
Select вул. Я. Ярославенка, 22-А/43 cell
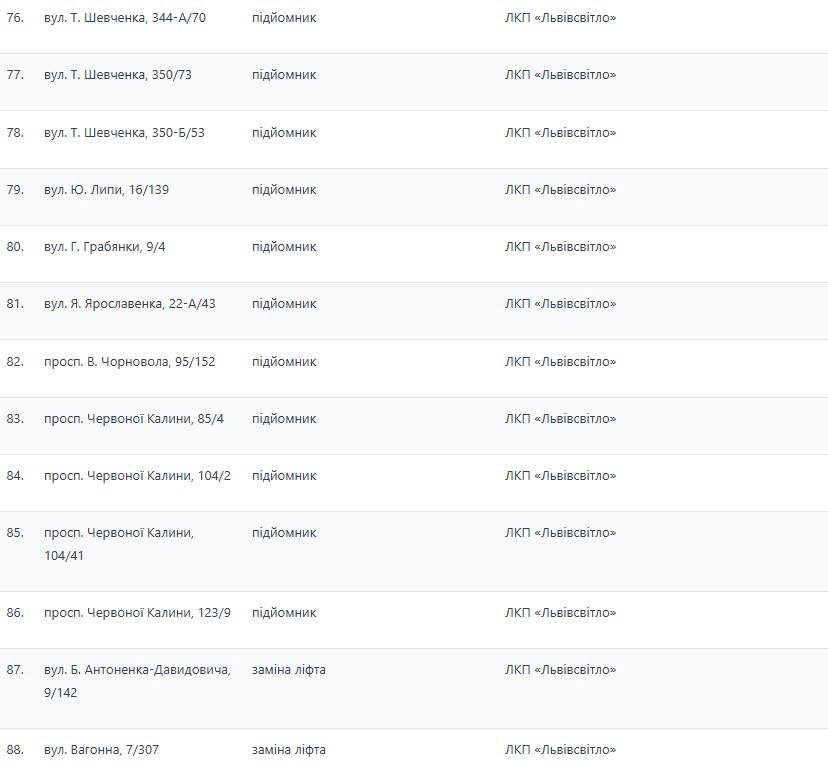[x=130, y=304]
